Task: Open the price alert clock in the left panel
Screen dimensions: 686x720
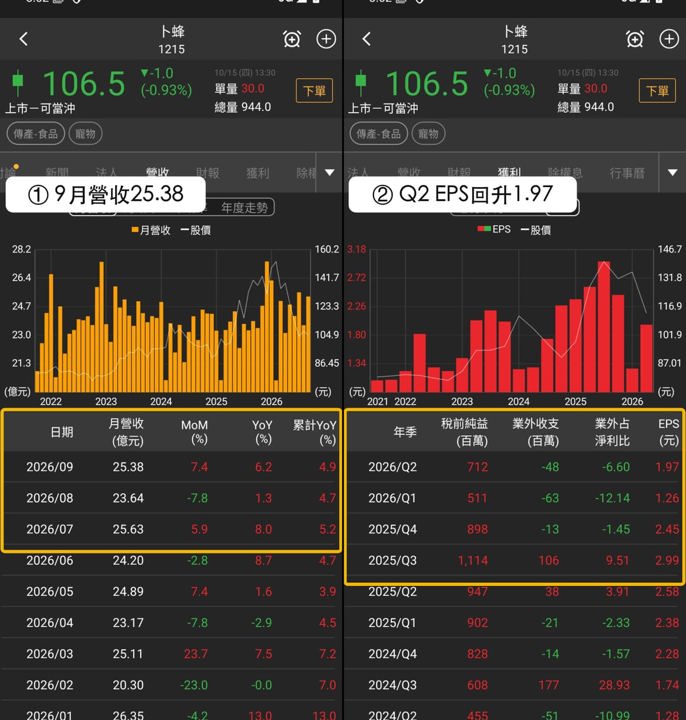Action: pos(292,39)
